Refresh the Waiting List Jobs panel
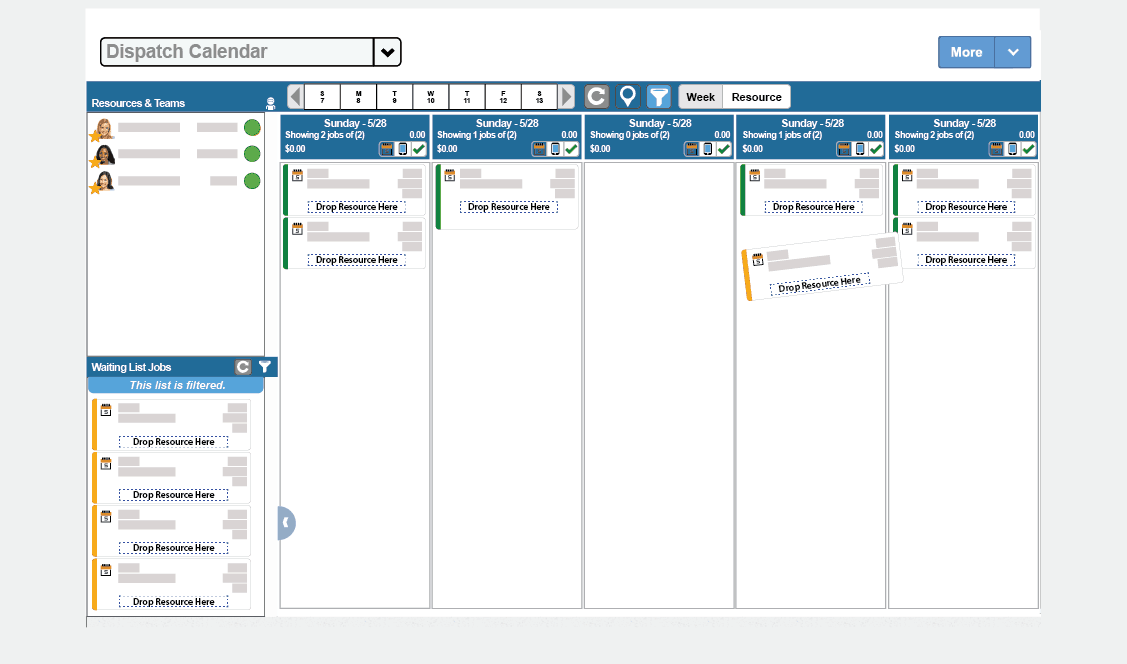Image resolution: width=1127 pixels, height=664 pixels. point(243,367)
